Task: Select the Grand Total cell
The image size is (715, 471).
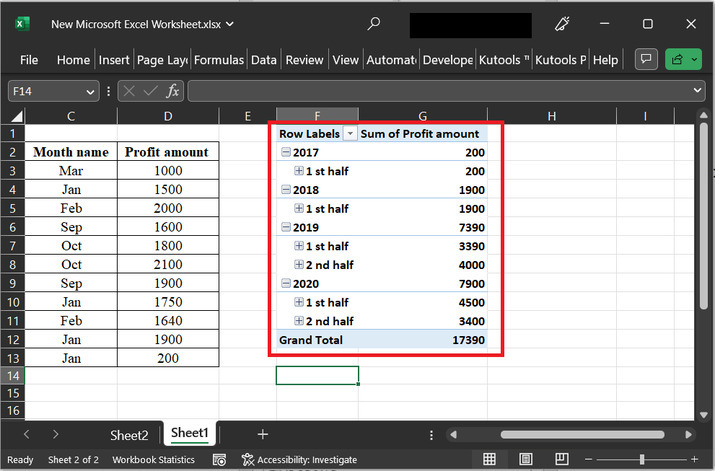Action: click(x=317, y=340)
